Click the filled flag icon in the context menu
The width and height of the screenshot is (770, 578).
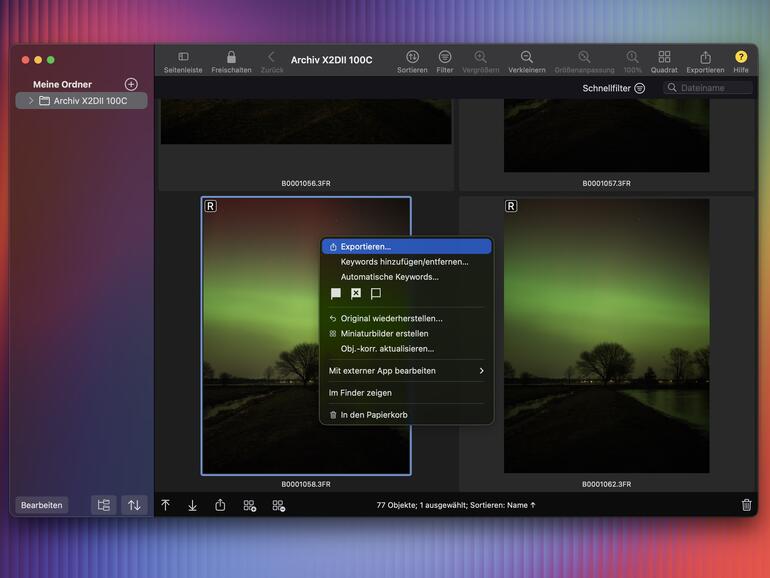[x=336, y=294]
